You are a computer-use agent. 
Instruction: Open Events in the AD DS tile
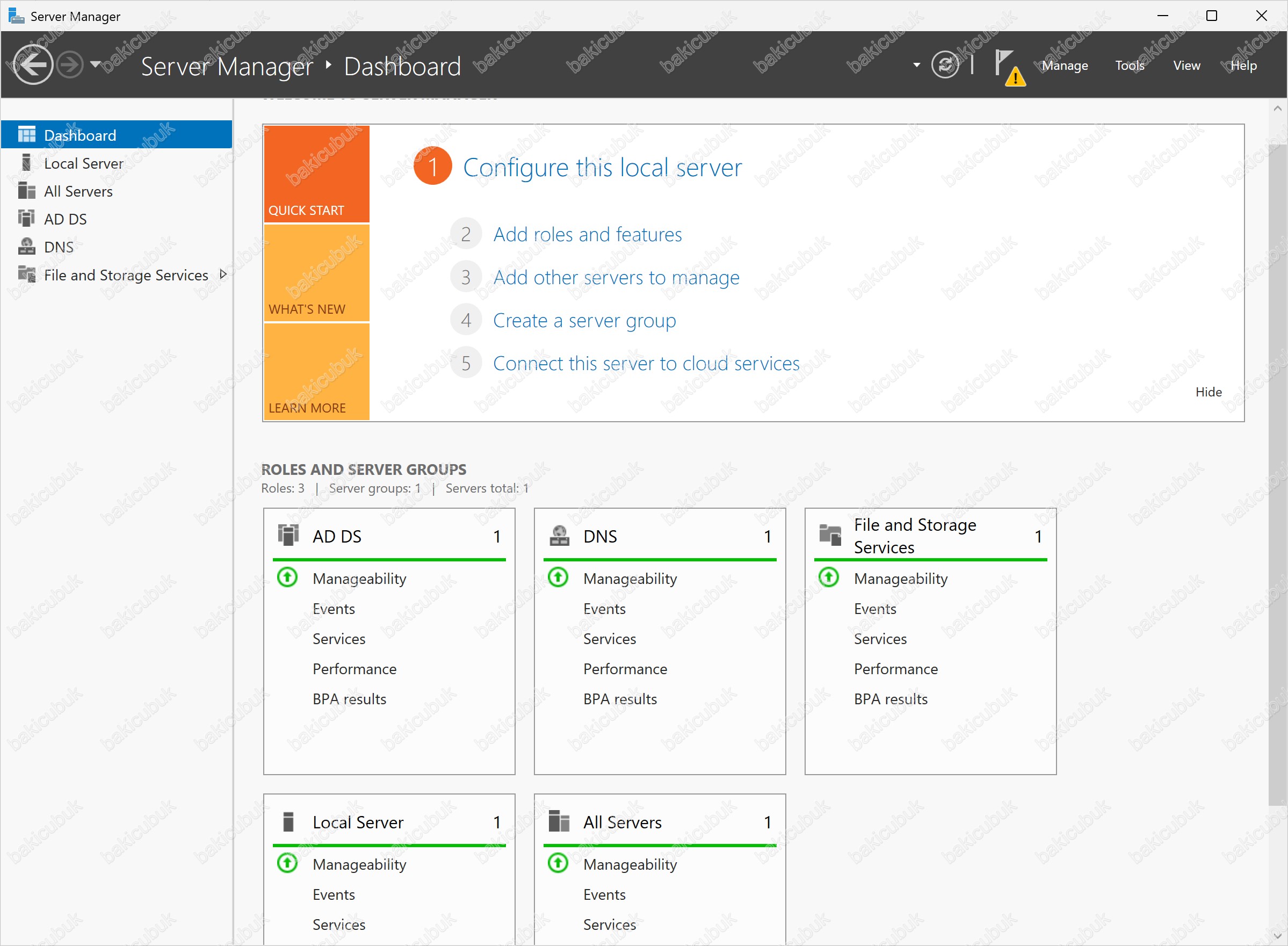[x=334, y=609]
